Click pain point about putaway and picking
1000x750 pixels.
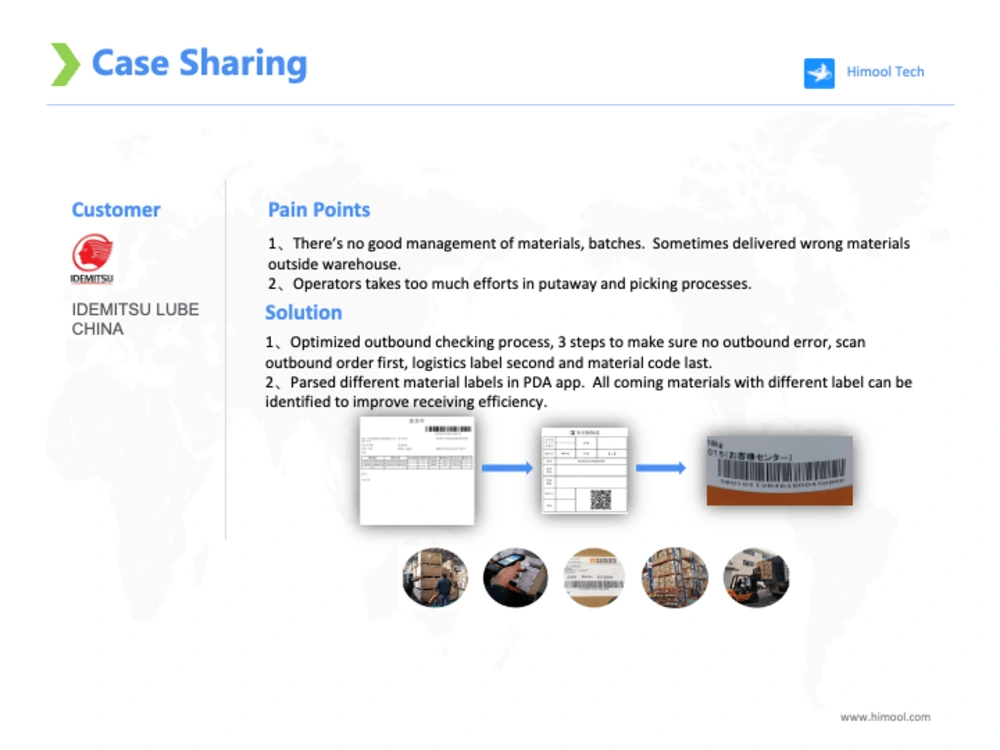[x=510, y=284]
